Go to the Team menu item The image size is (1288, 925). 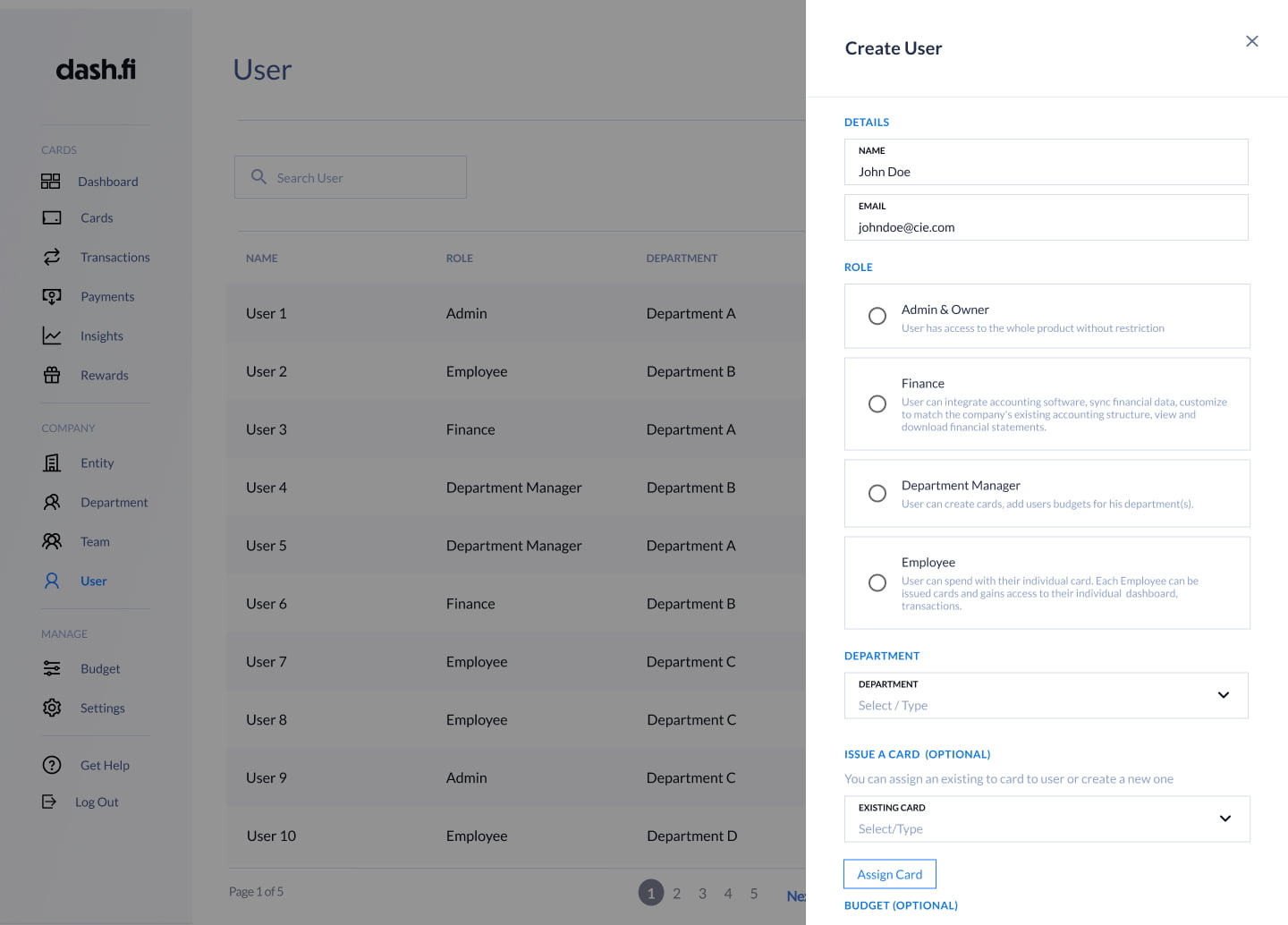point(95,541)
